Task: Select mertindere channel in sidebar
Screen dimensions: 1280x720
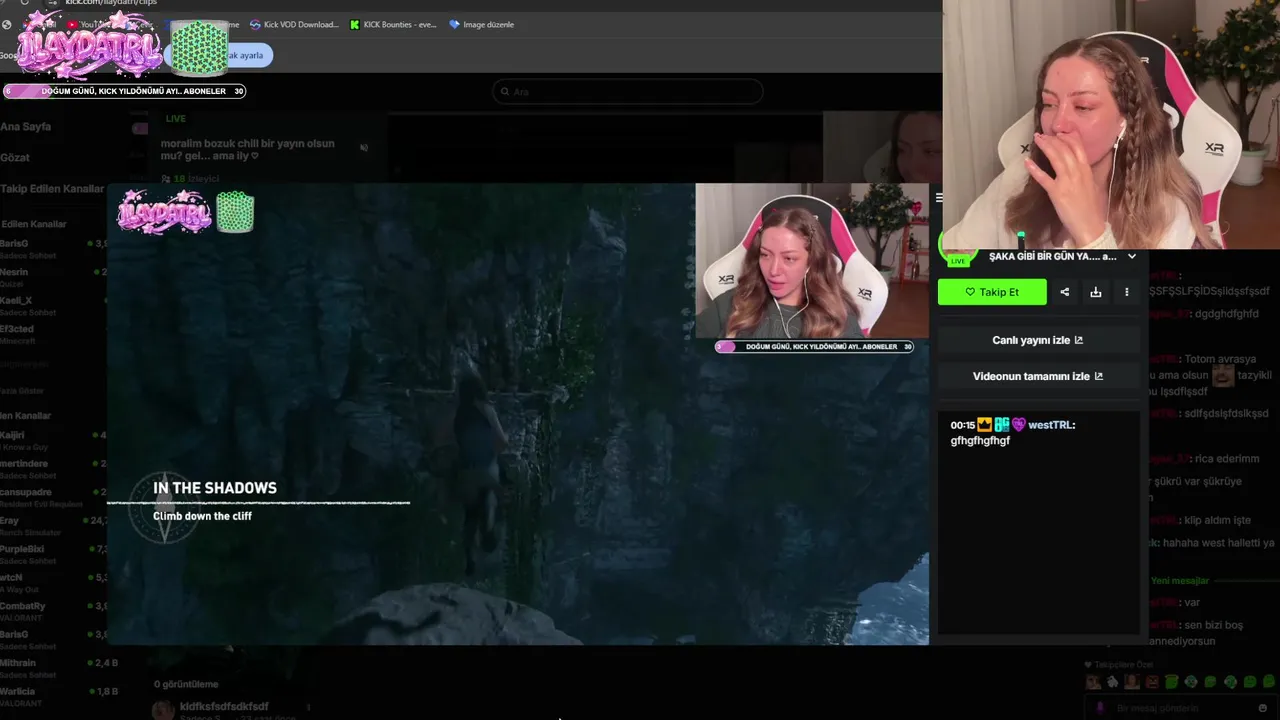Action: pyautogui.click(x=53, y=469)
